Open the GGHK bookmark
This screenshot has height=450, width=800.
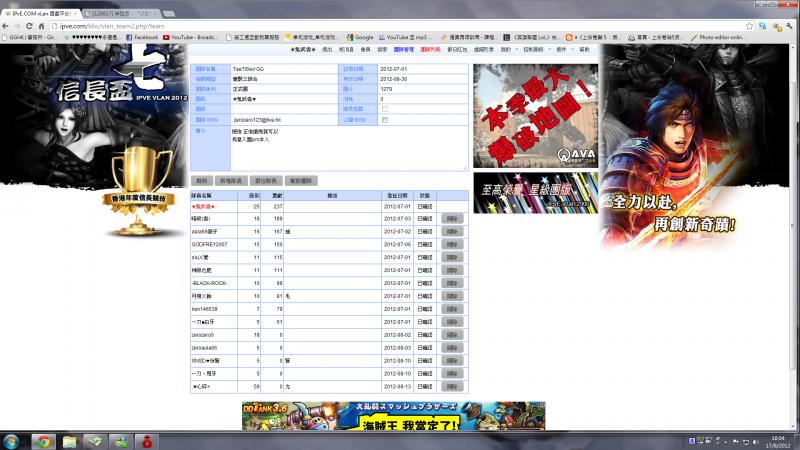pyautogui.click(x=30, y=37)
